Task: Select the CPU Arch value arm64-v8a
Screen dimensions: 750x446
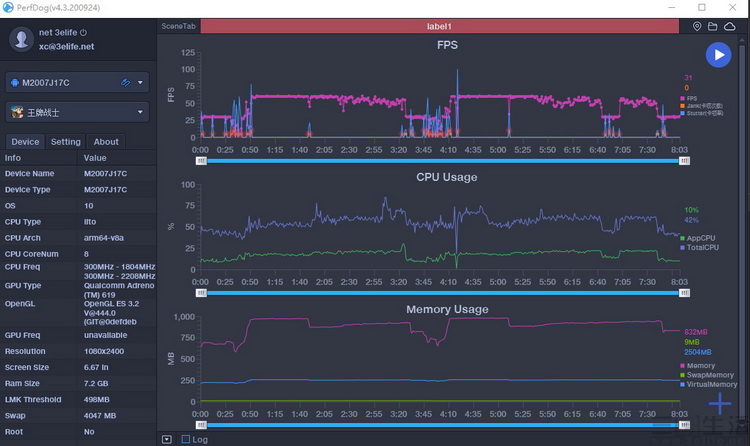Action: point(104,238)
